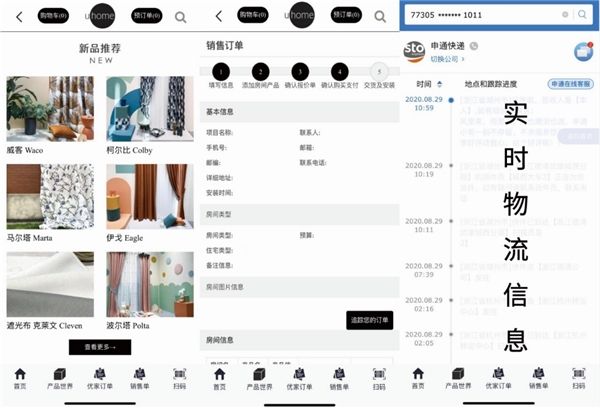Clear the tracking number with the X icon
This screenshot has width=600, height=408.
(564, 15)
